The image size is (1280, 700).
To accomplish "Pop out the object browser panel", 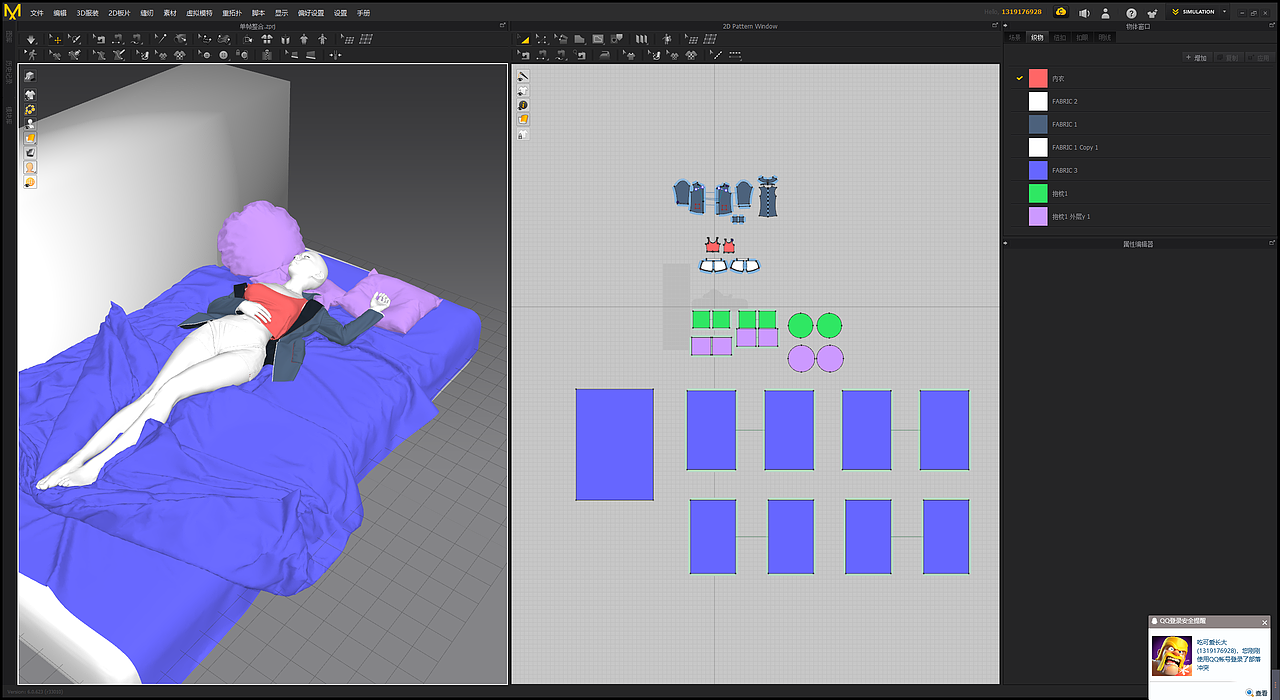I will coord(1273,26).
